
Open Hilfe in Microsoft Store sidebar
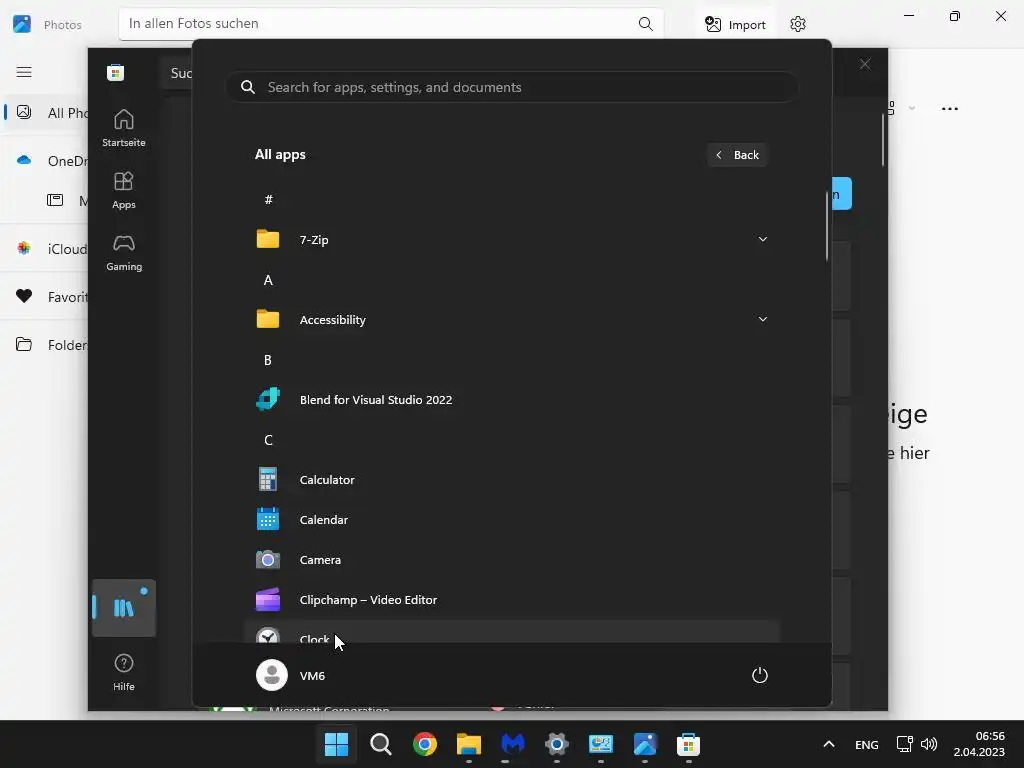point(123,672)
